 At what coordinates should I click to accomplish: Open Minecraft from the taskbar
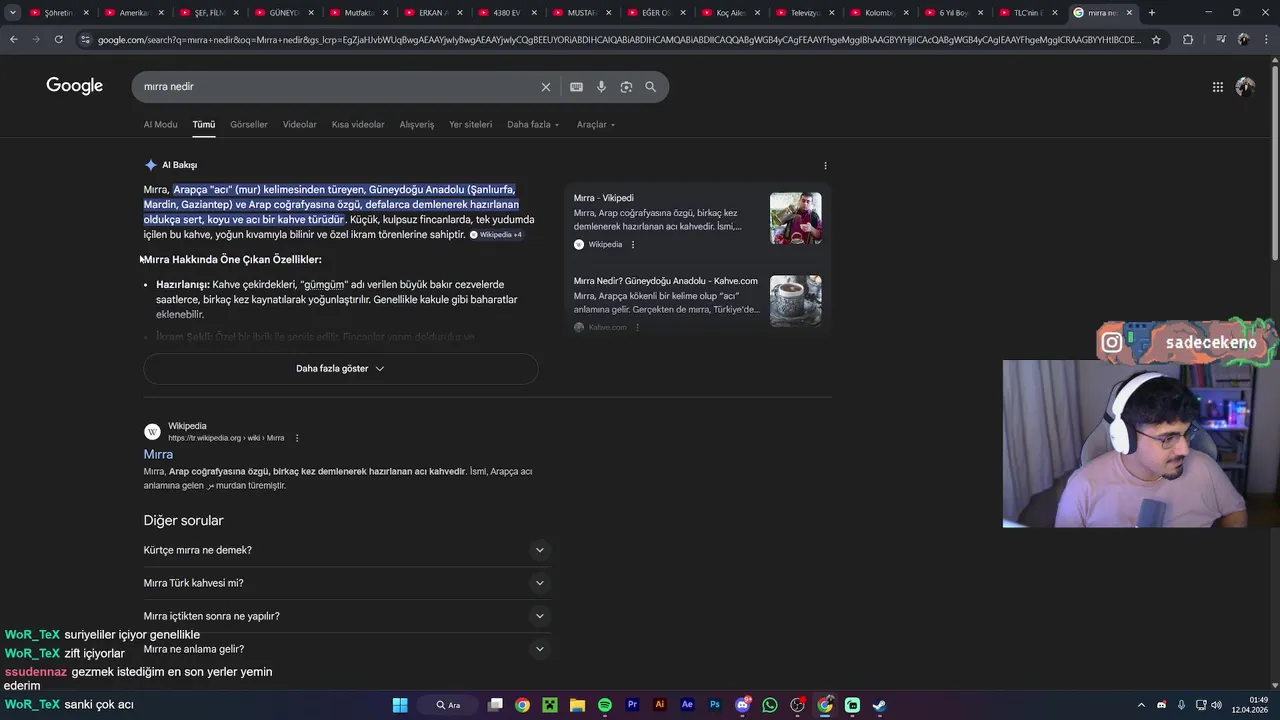(550, 705)
